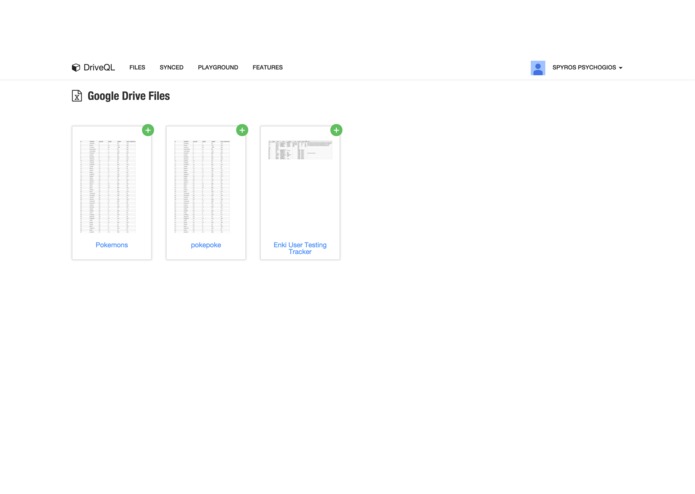Go to the SYNCED page
Screen dimensions: 695x494
tap(172, 67)
